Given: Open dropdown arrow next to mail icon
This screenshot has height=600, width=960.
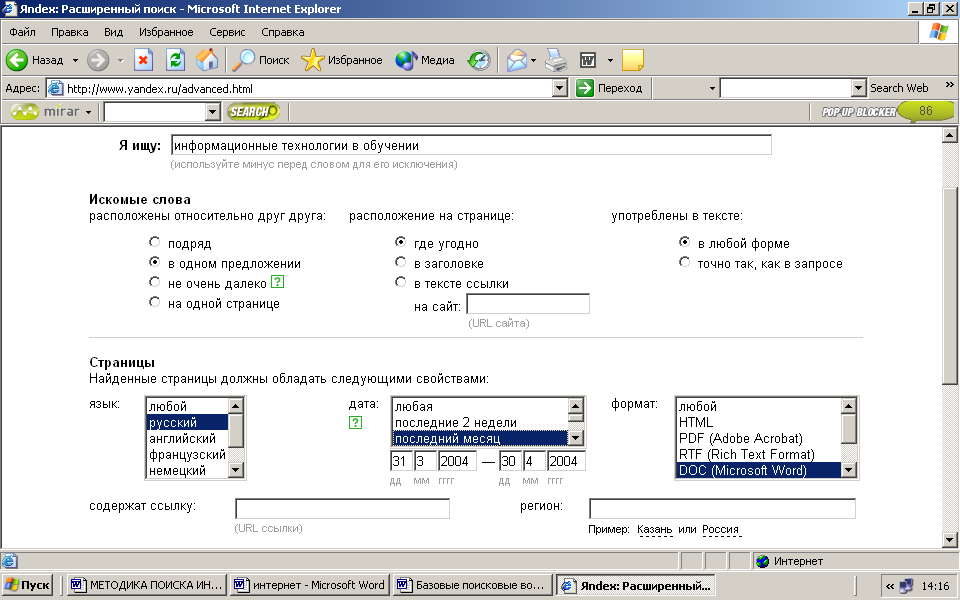Looking at the screenshot, I should tap(533, 60).
